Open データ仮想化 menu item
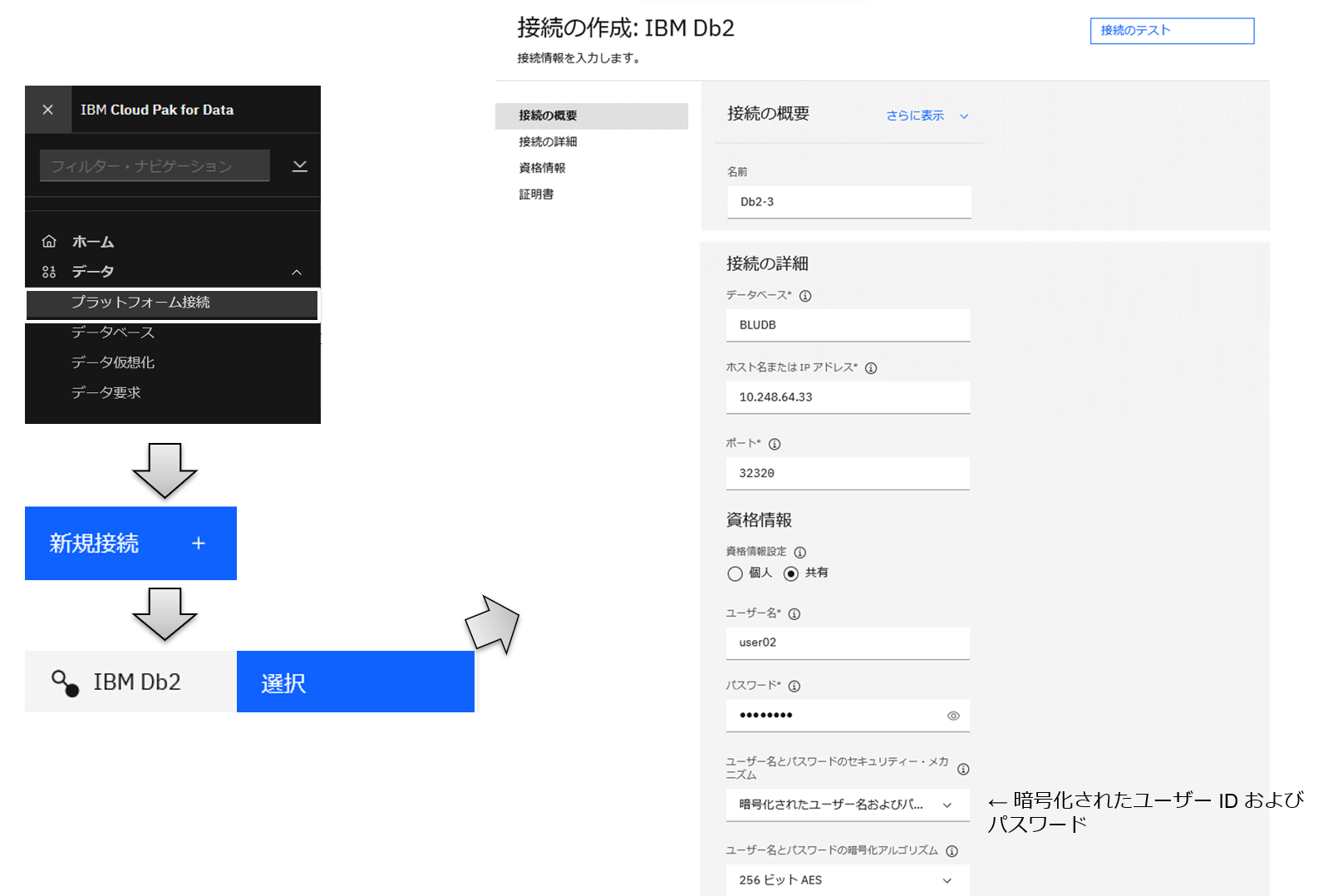 click(113, 362)
